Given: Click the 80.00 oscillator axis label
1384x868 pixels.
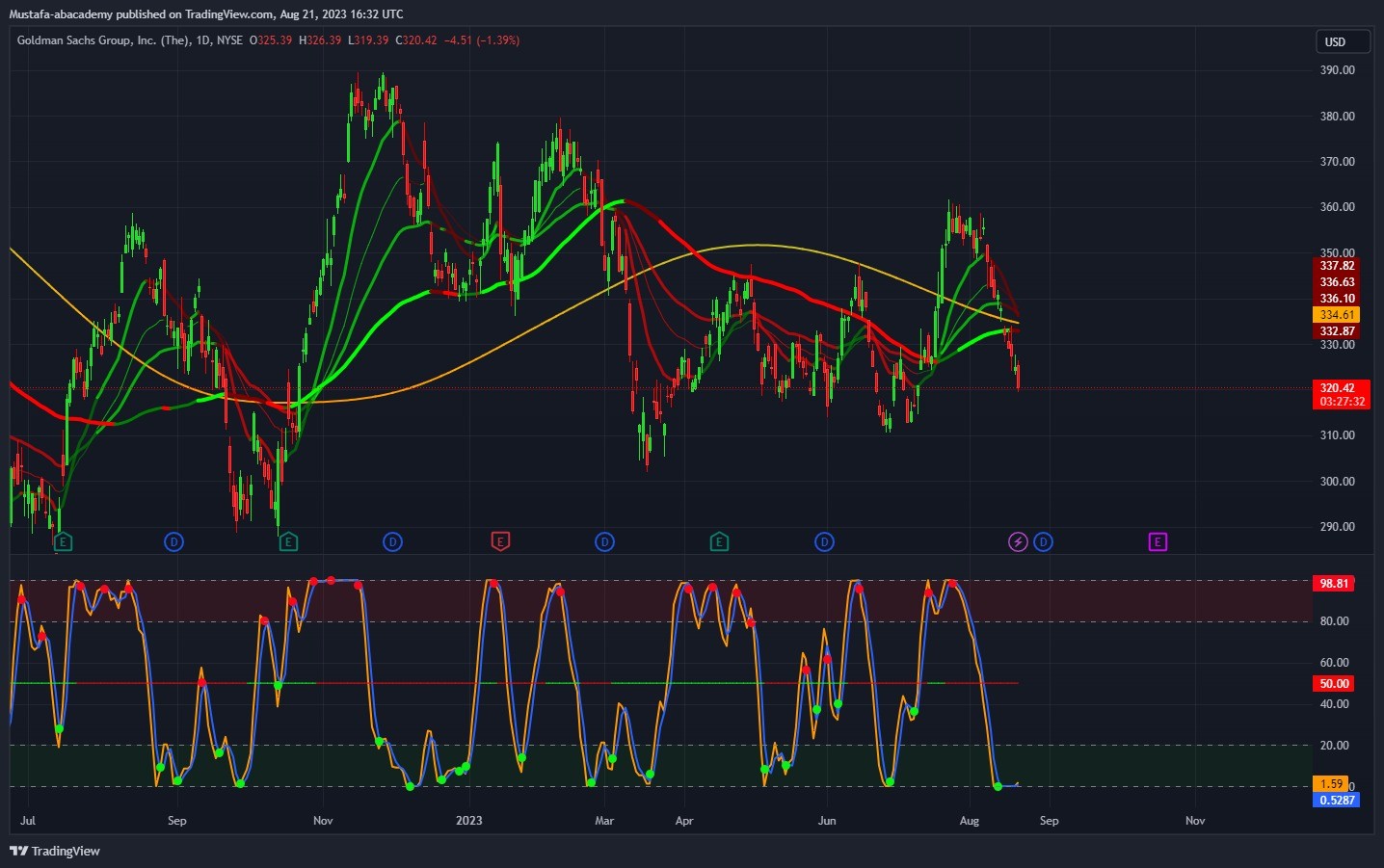Looking at the screenshot, I should (x=1335, y=621).
